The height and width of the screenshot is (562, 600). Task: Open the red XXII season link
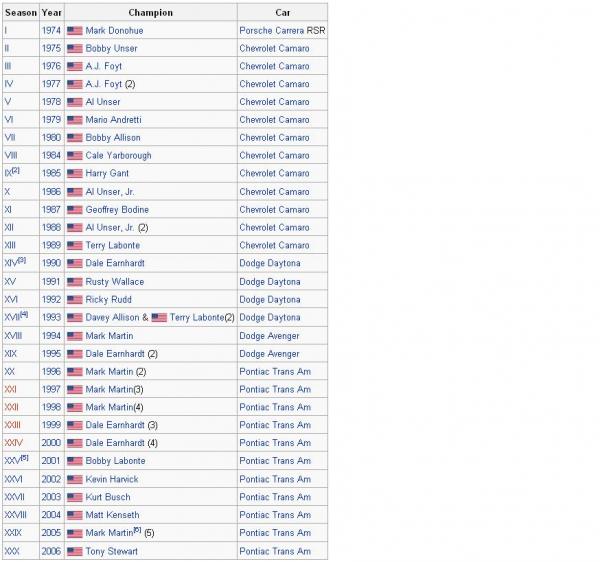click(11, 407)
